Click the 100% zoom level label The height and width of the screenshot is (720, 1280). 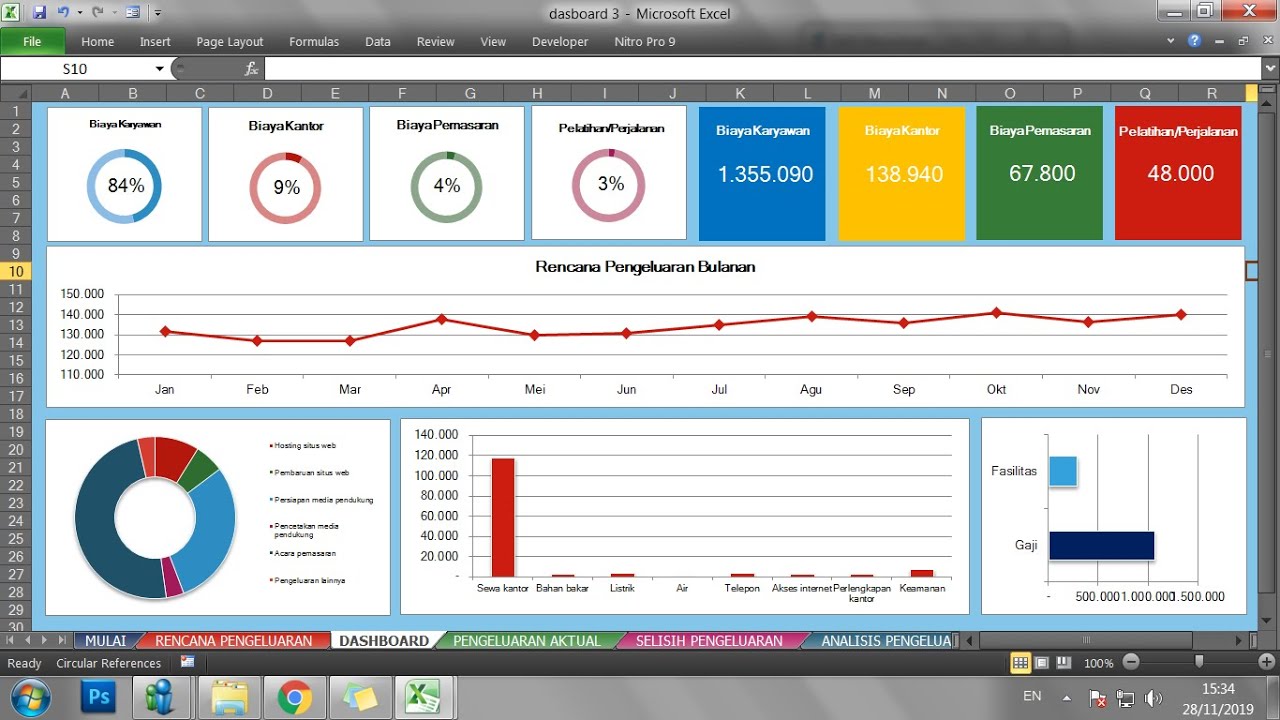[1098, 663]
